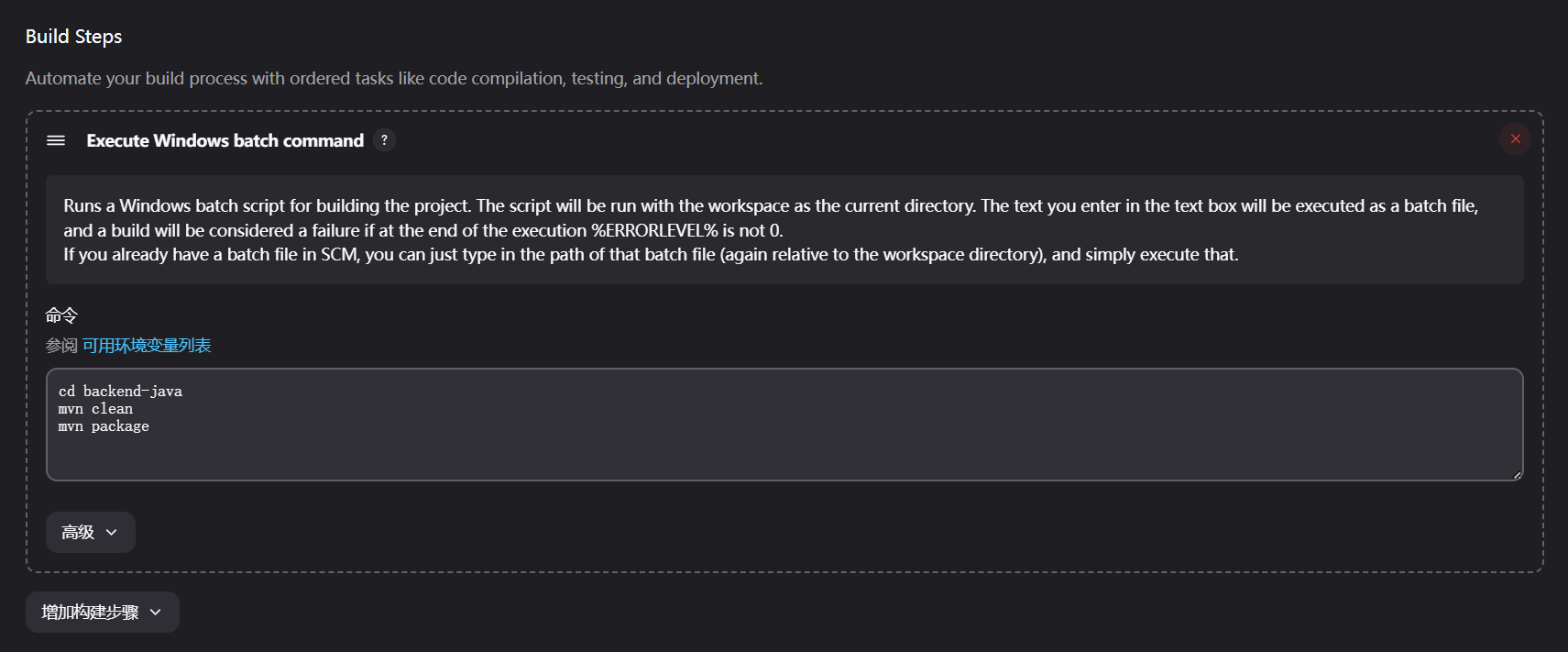Open the 可用环境变量列表 link
Viewport: 1568px width, 652px height.
[147, 346]
